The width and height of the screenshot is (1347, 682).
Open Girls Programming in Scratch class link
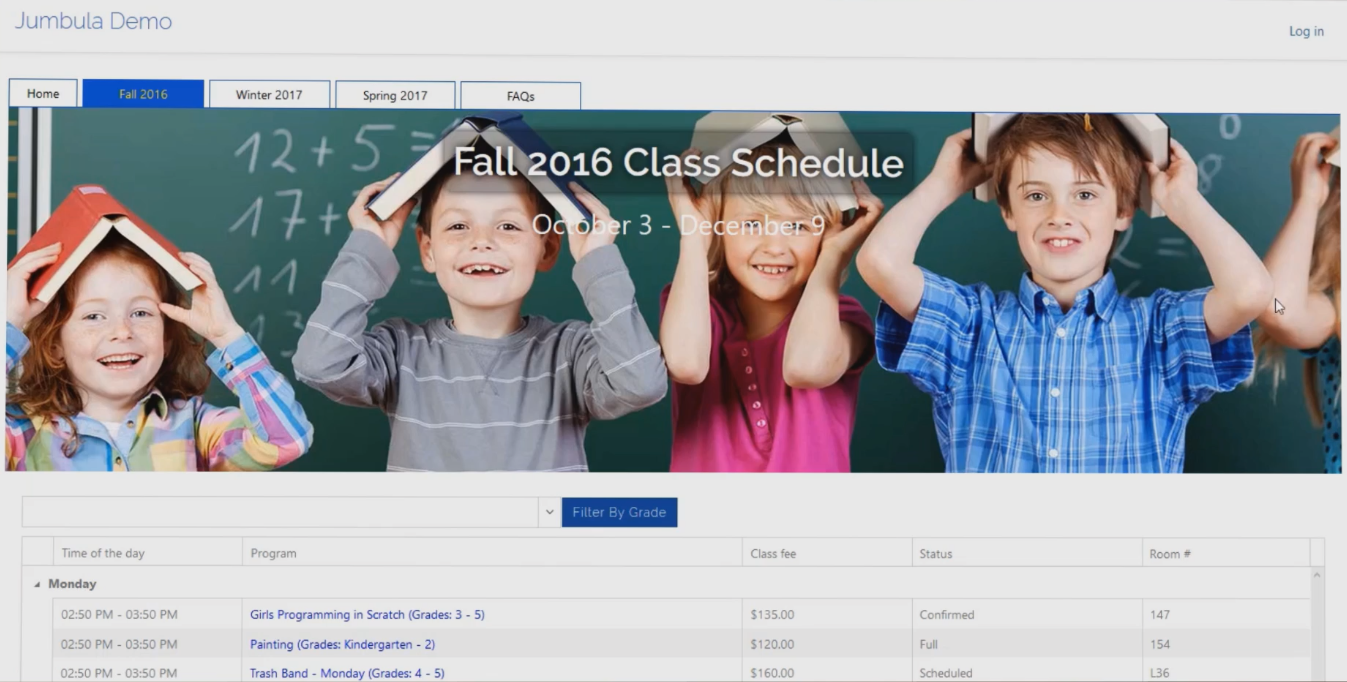pos(367,614)
